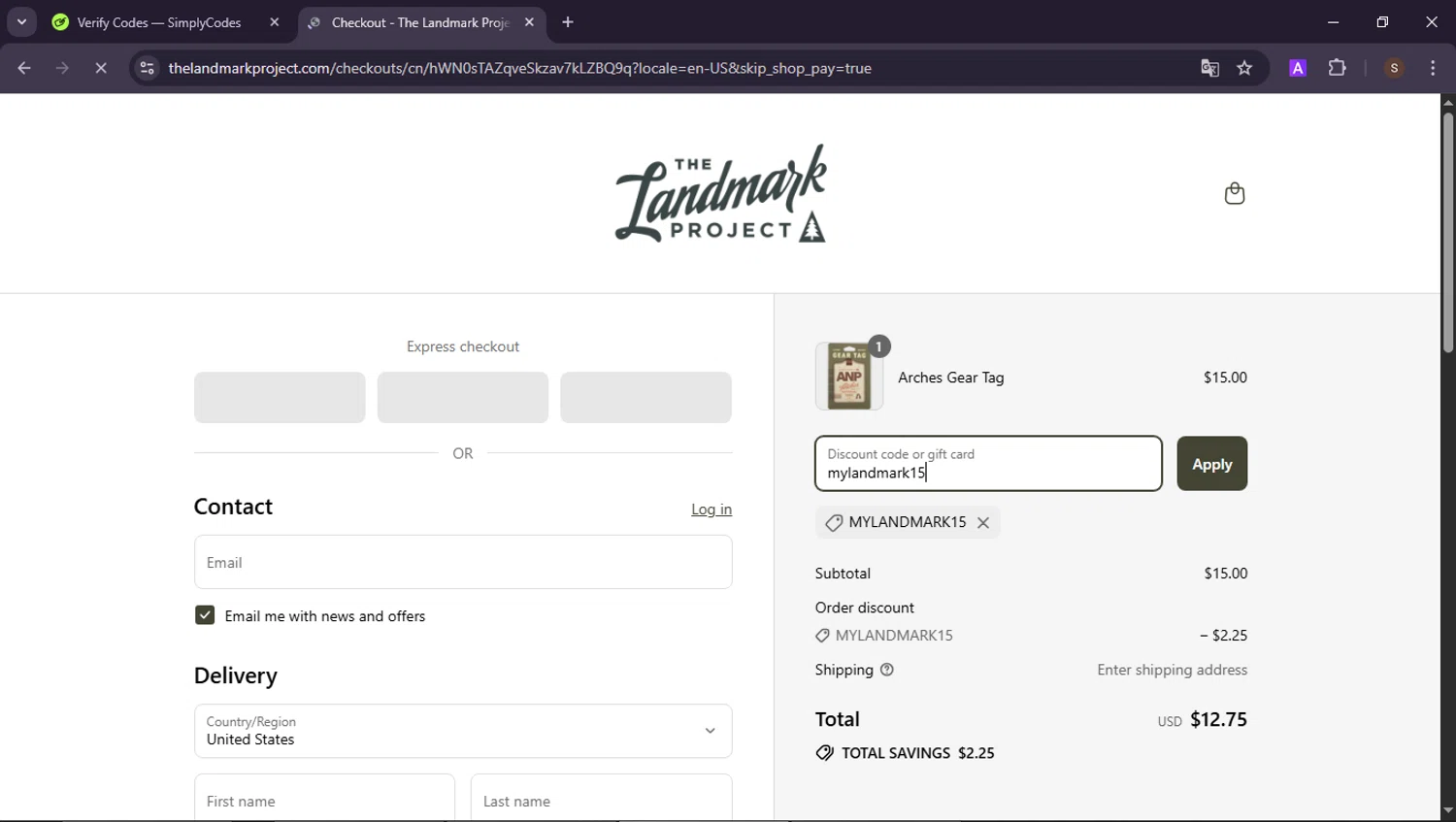Close the Verify Codes SimplyCodes tab
1456x822 pixels.
pos(275,22)
